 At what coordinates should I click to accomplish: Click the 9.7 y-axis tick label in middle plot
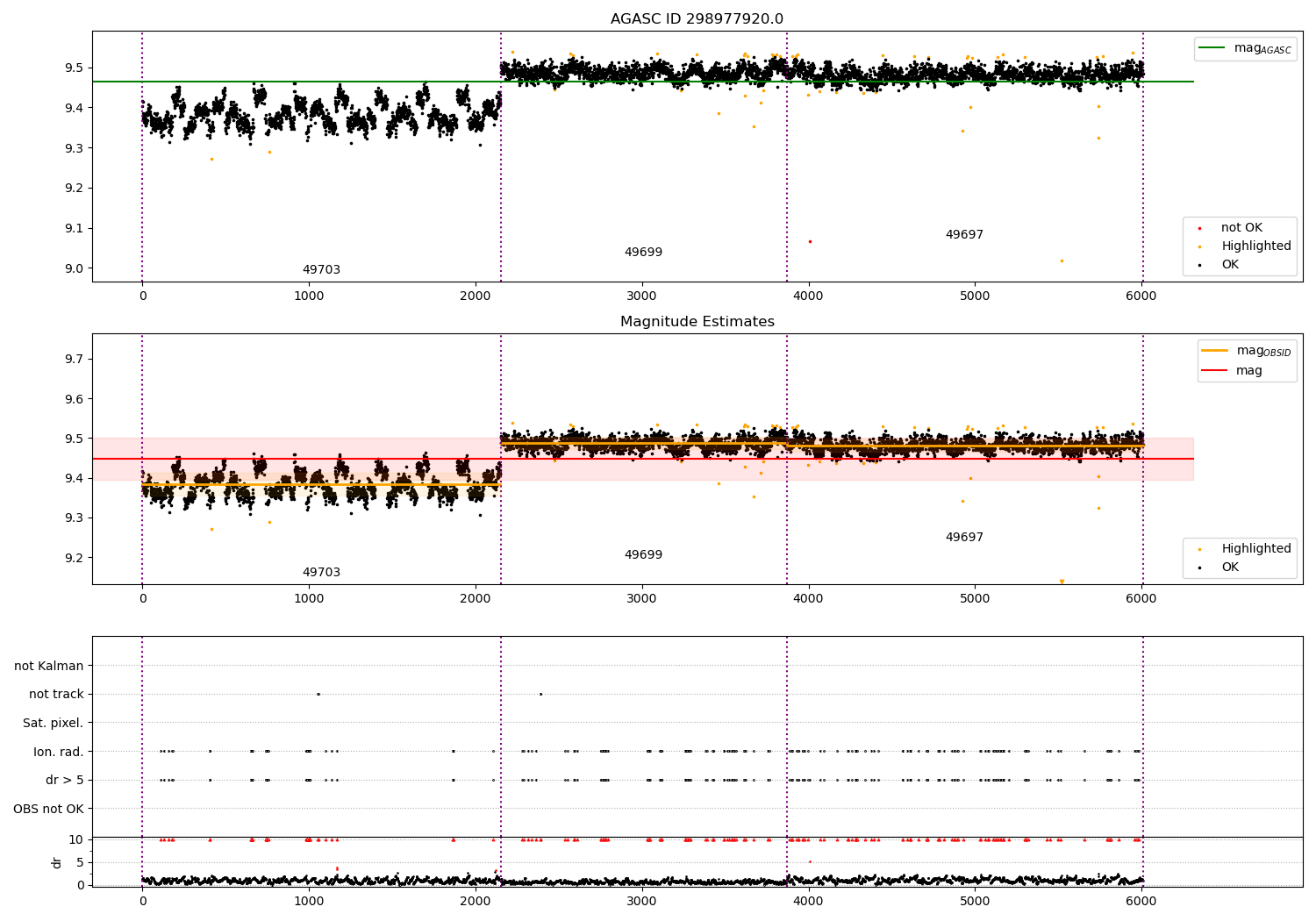pyautogui.click(x=75, y=360)
